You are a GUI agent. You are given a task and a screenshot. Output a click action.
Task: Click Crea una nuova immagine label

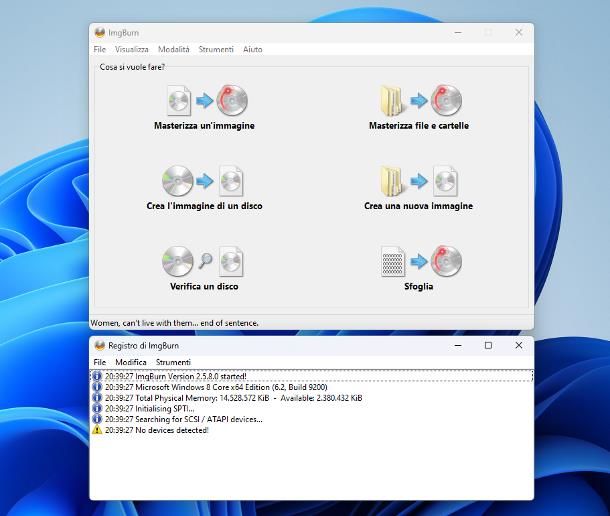point(419,206)
